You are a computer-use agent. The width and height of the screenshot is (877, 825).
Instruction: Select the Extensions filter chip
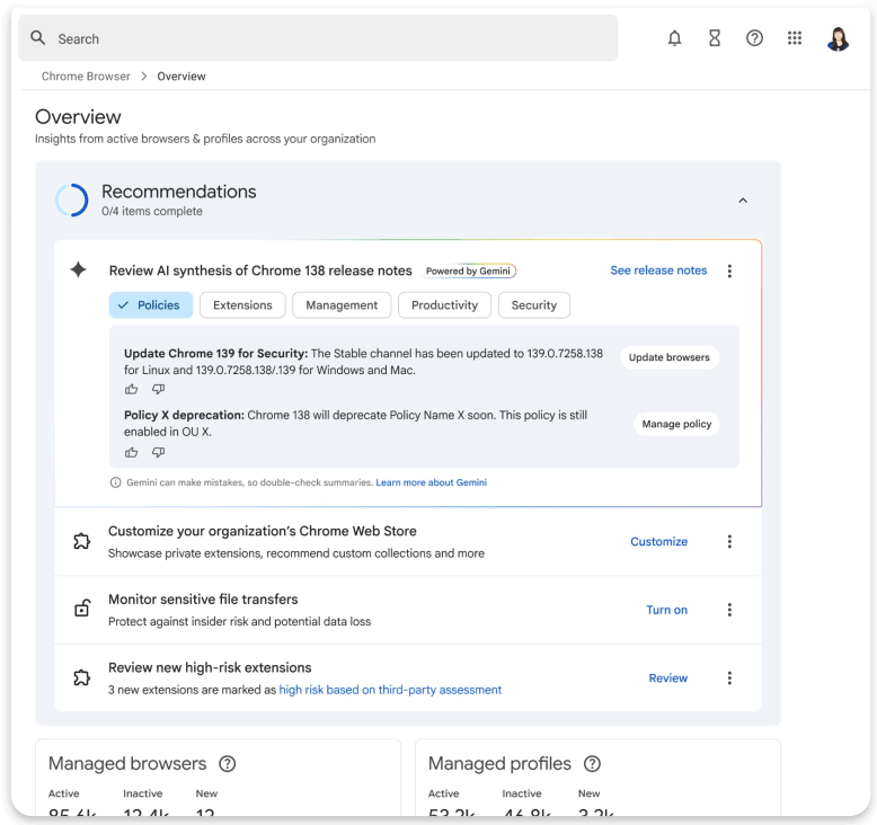(x=242, y=305)
